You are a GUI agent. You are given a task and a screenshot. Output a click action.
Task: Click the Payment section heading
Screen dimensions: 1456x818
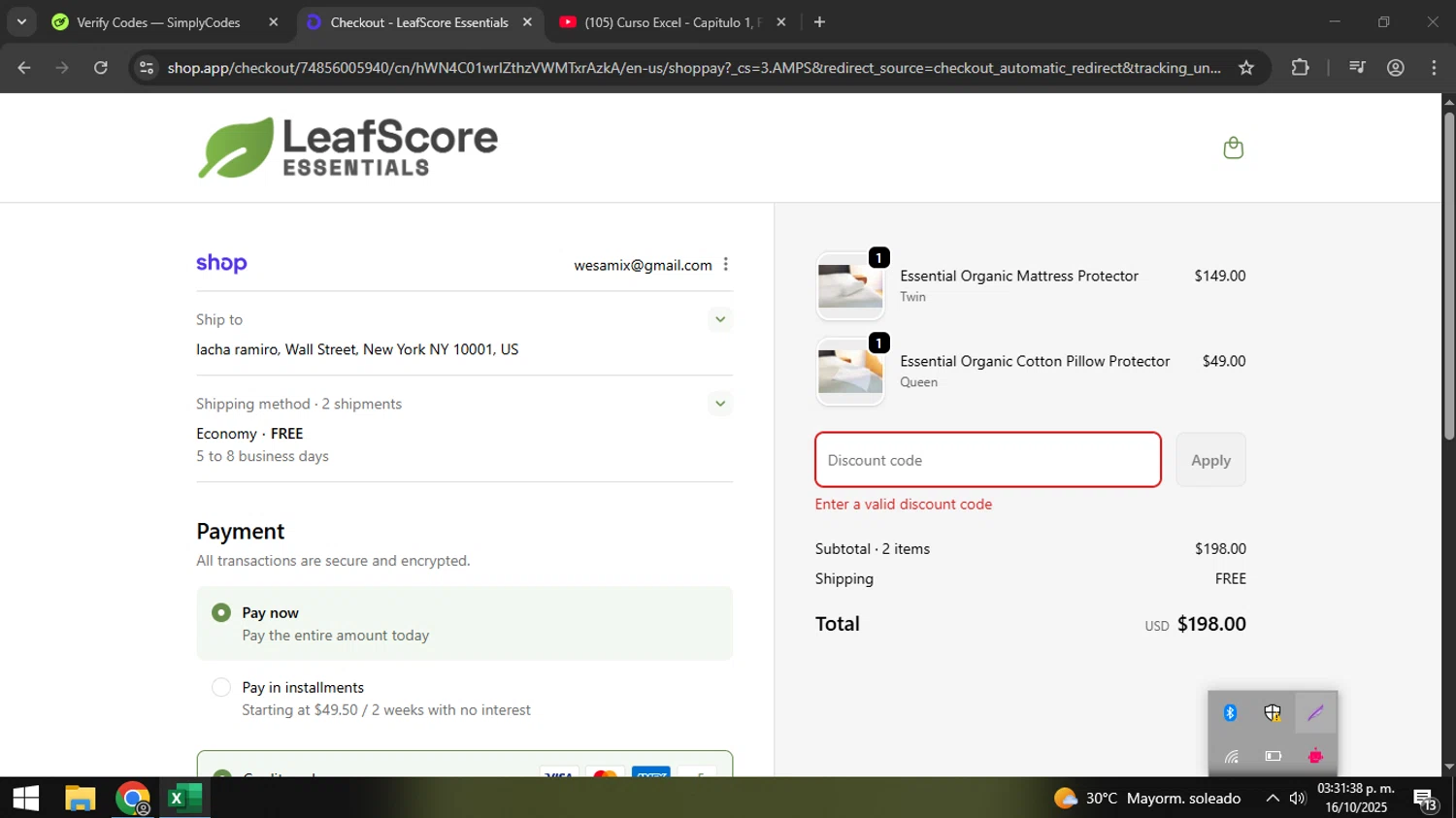(241, 532)
